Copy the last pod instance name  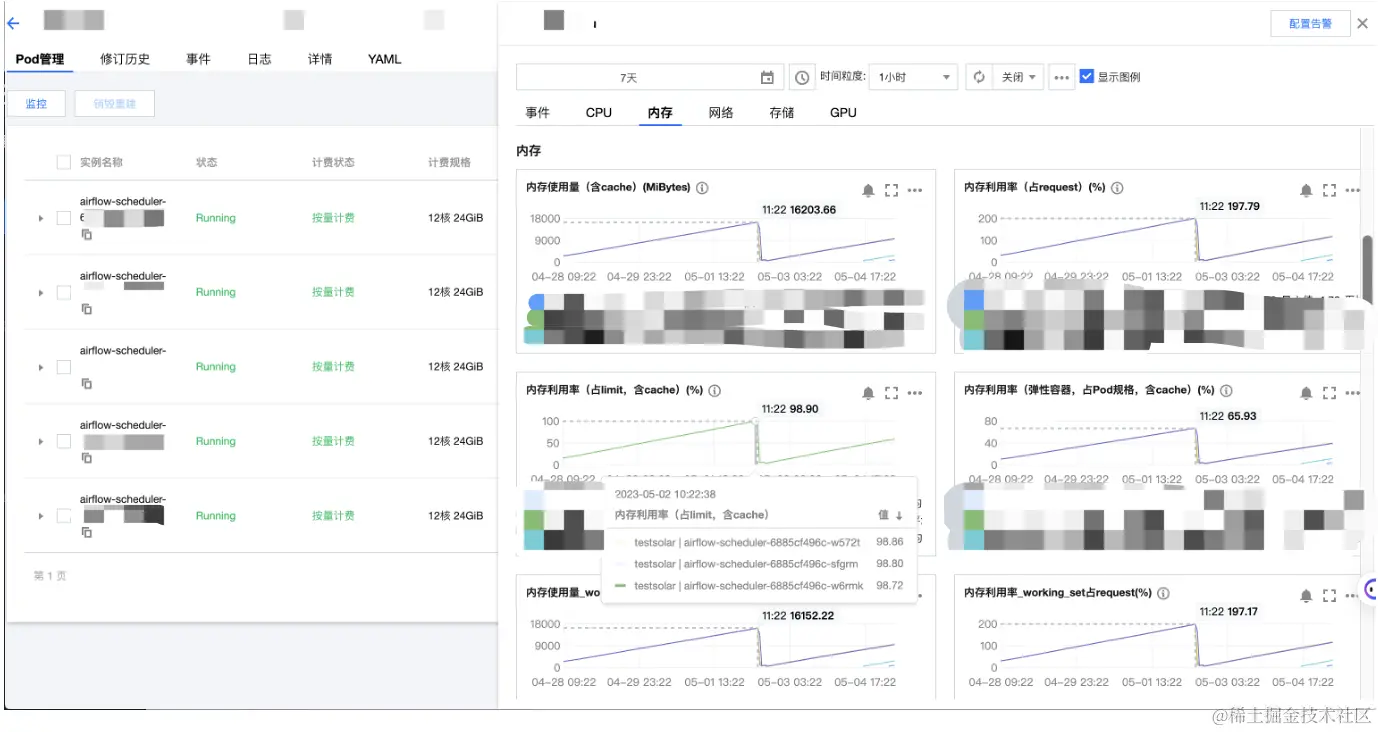[x=86, y=533]
